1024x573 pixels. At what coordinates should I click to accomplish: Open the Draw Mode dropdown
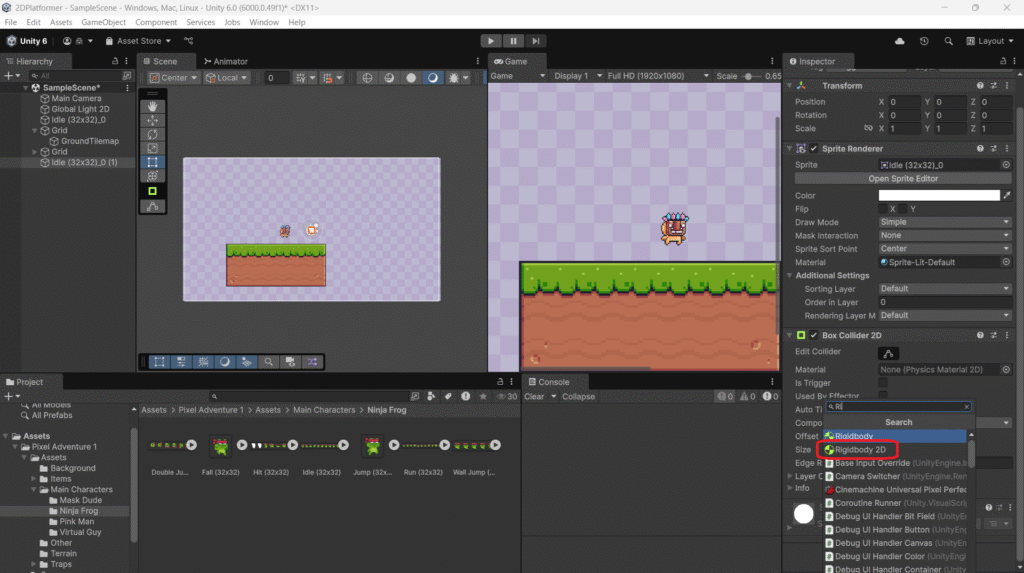[x=945, y=222]
